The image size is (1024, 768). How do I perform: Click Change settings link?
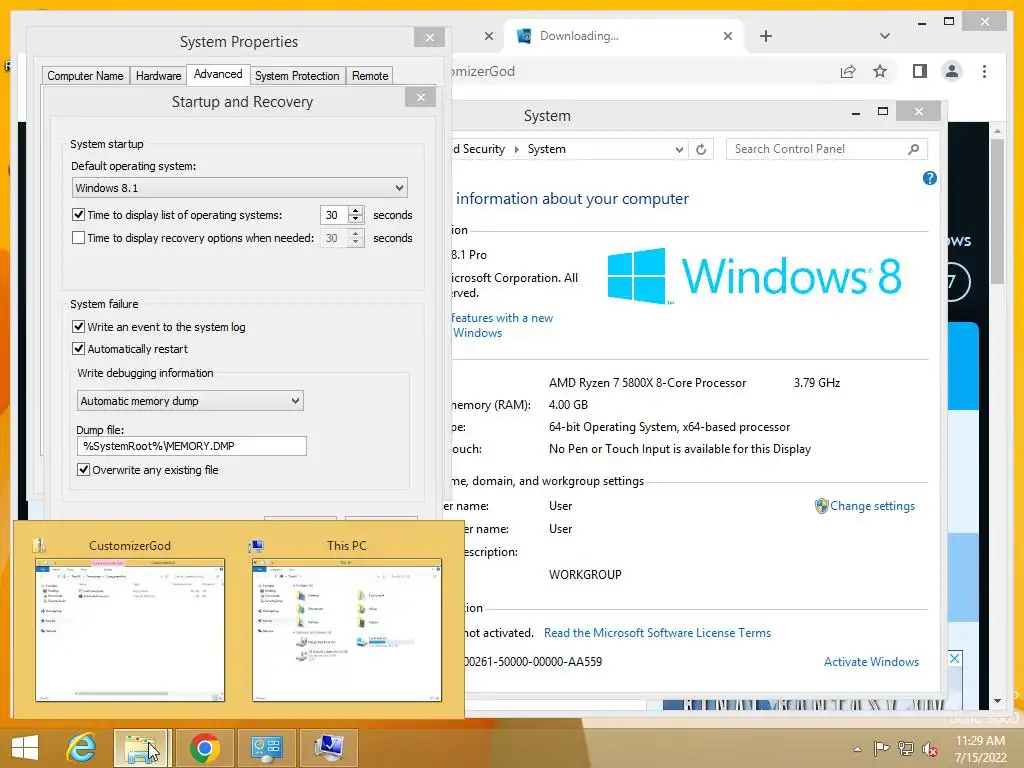pyautogui.click(x=872, y=506)
